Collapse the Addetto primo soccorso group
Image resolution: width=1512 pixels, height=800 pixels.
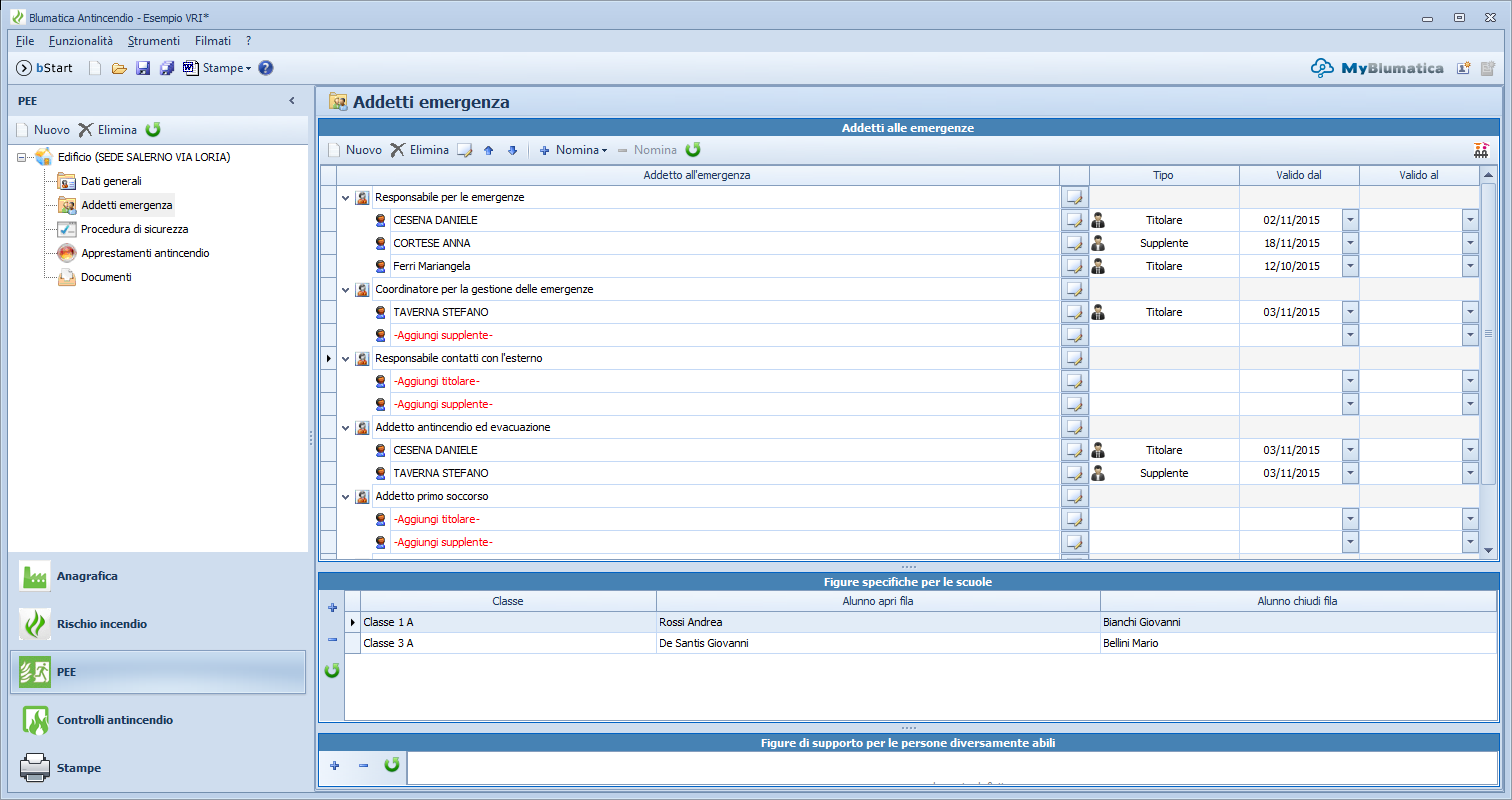[345, 497]
